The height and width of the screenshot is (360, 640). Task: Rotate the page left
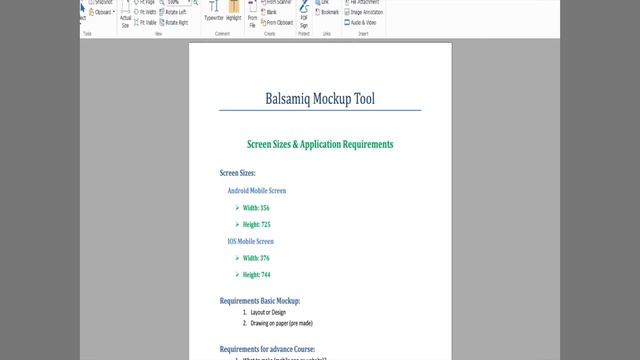pyautogui.click(x=173, y=12)
